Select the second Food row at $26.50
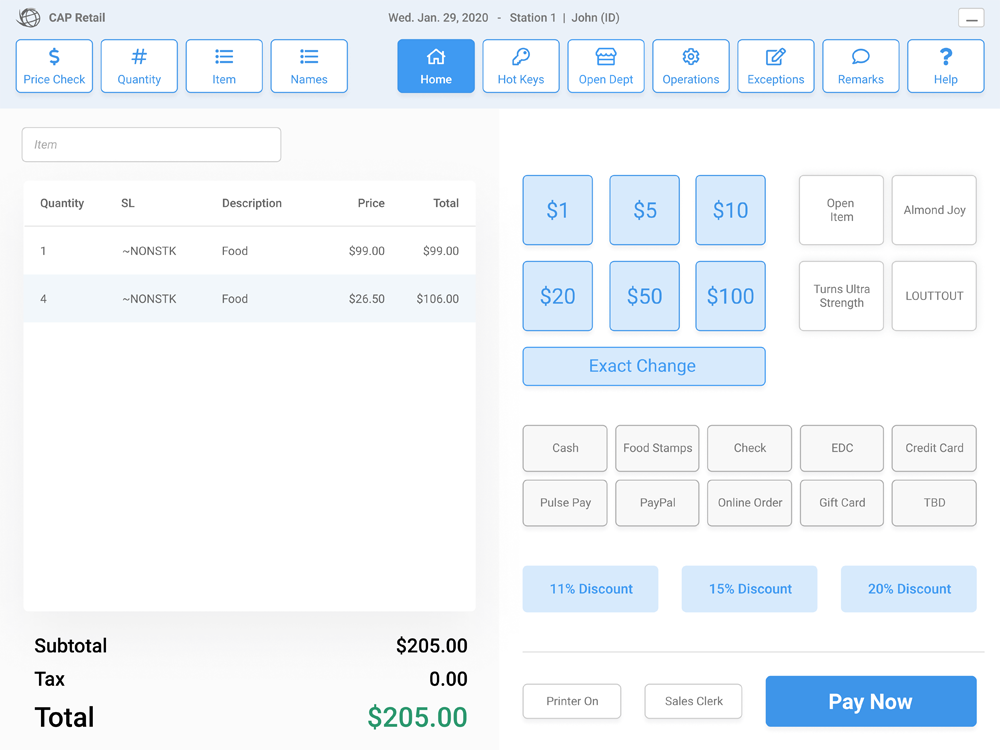Viewport: 1000px width, 750px height. [x=249, y=299]
